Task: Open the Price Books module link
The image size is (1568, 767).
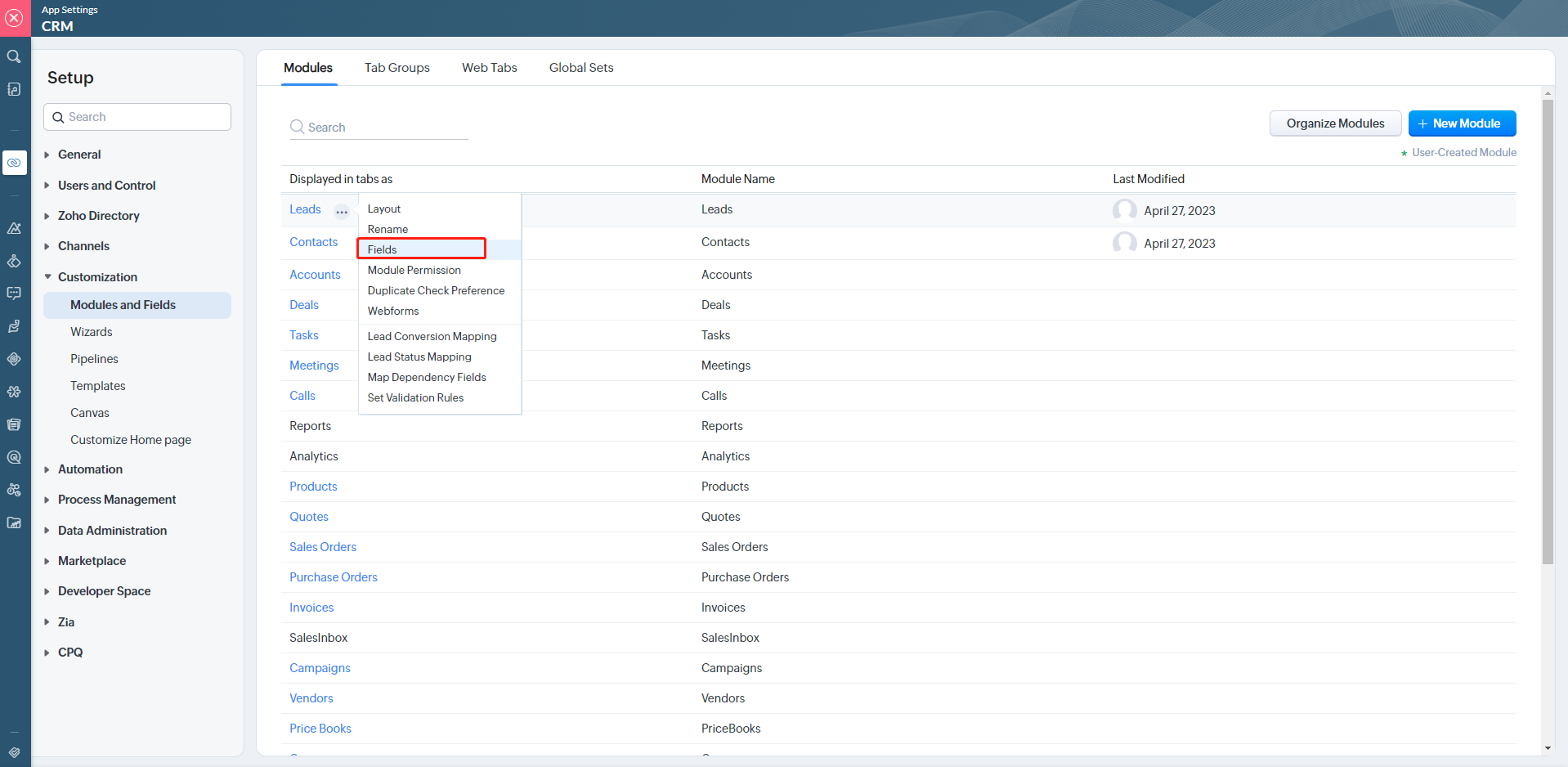Action: click(320, 729)
